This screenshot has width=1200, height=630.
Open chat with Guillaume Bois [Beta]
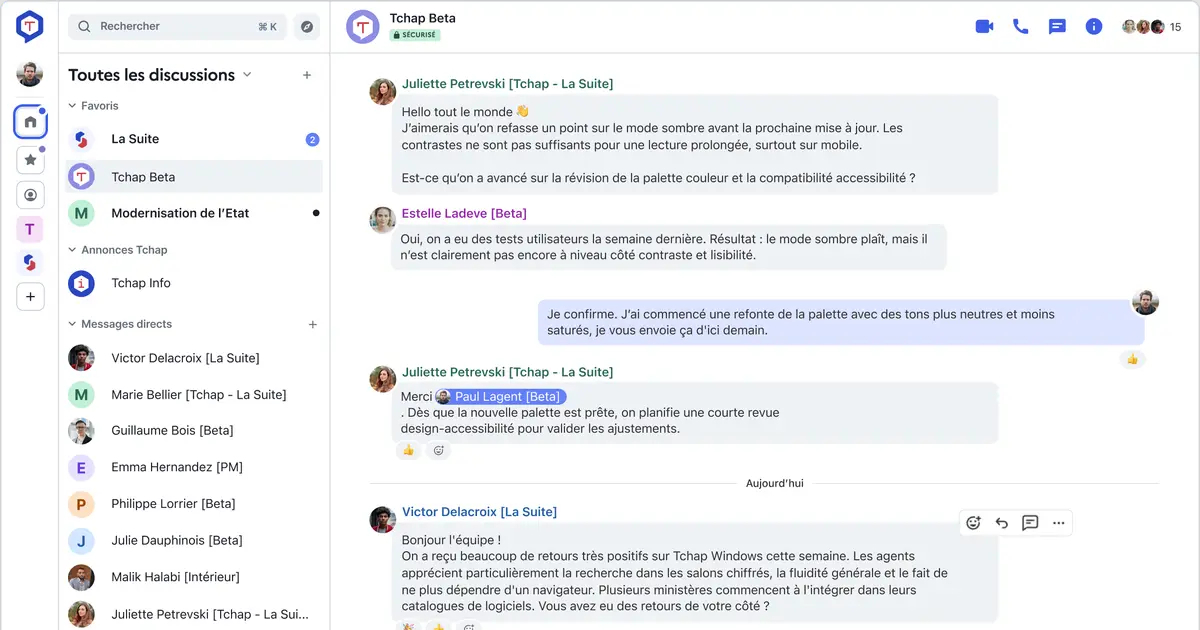coord(194,431)
